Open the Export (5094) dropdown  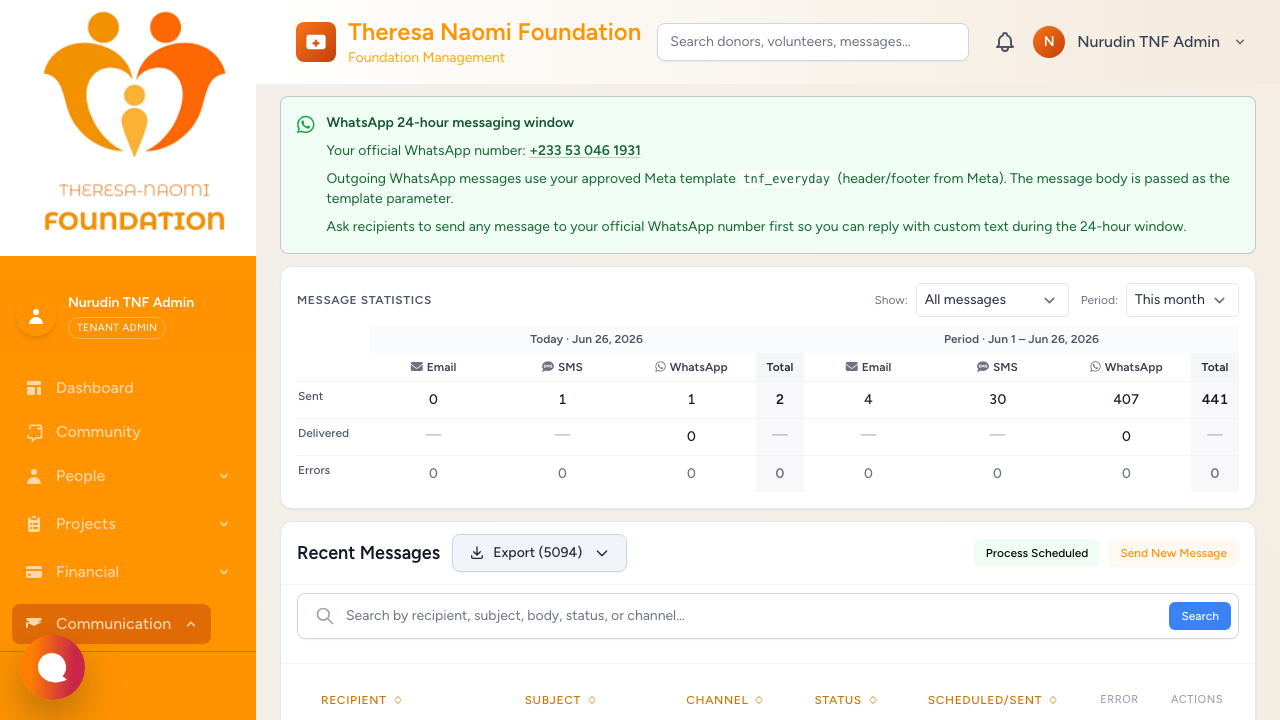(539, 553)
